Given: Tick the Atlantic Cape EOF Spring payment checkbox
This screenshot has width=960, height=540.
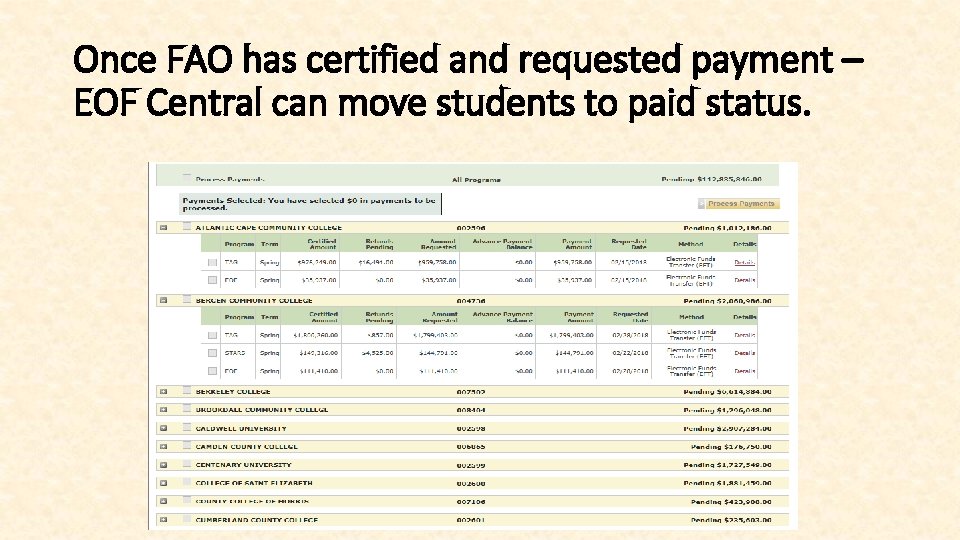Looking at the screenshot, I should pos(212,280).
